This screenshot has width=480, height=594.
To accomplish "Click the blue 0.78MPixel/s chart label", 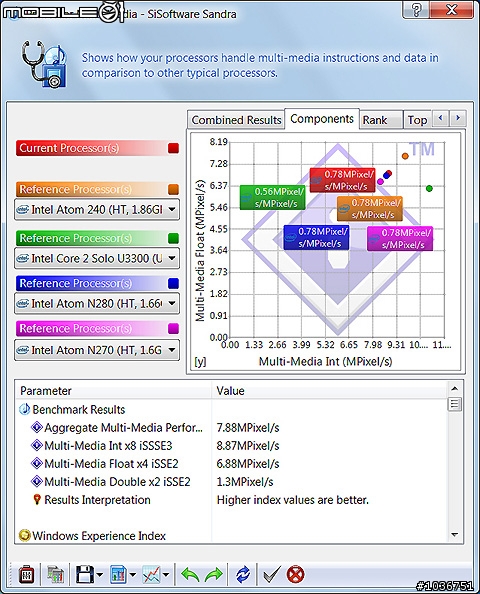I will coord(316,237).
